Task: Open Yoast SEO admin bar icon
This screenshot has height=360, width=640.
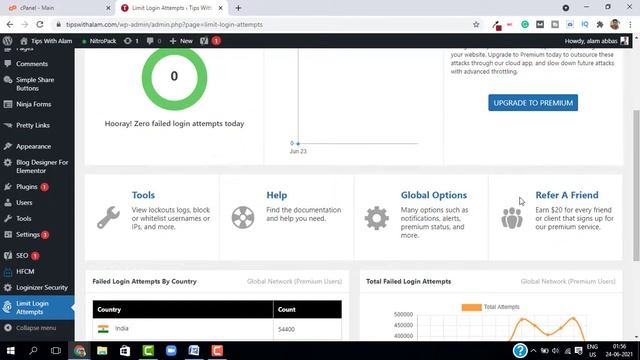Action: coord(210,41)
